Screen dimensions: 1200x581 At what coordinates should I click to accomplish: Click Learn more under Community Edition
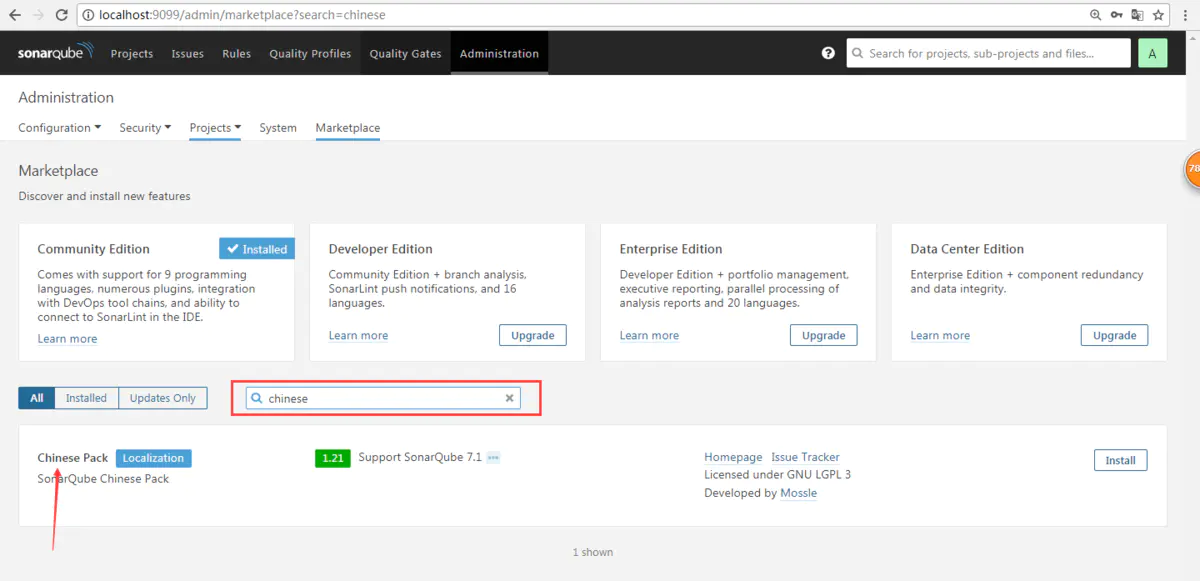(x=67, y=339)
